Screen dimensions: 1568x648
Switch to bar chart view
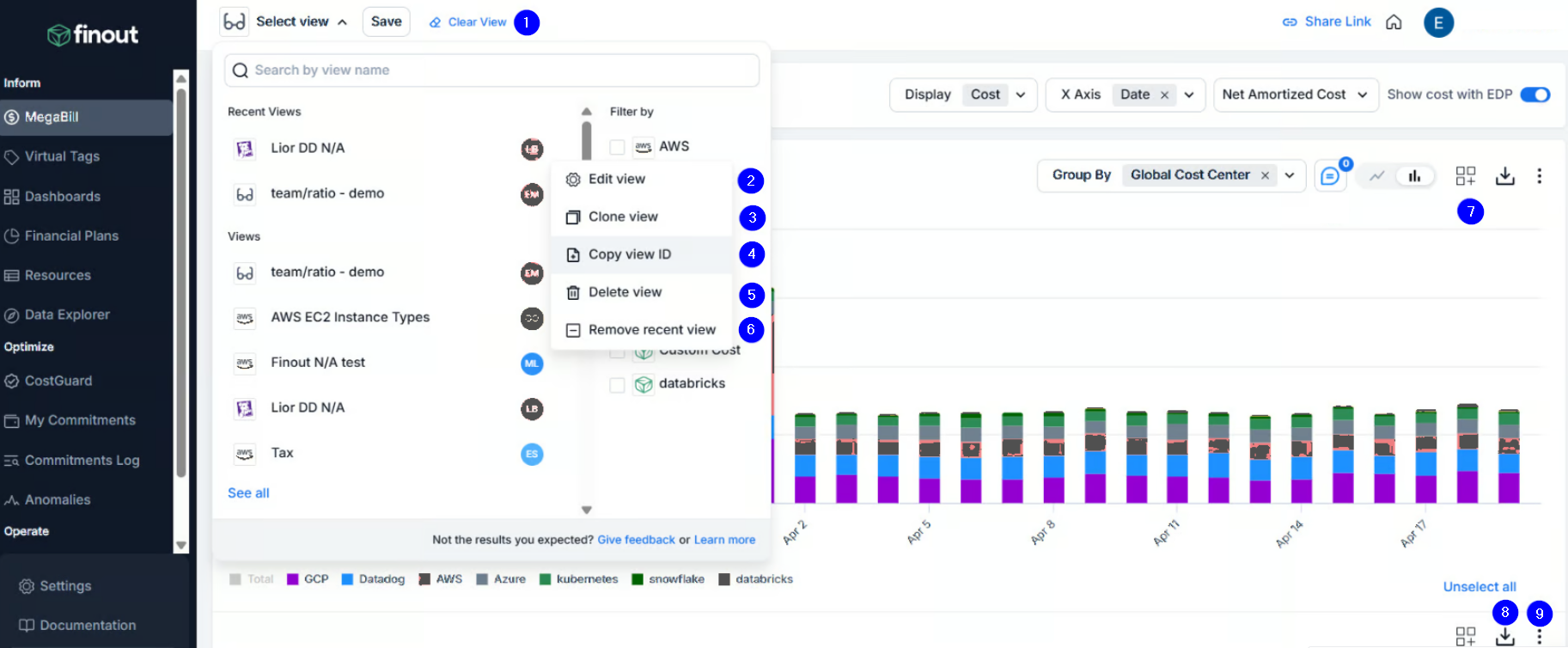1414,176
